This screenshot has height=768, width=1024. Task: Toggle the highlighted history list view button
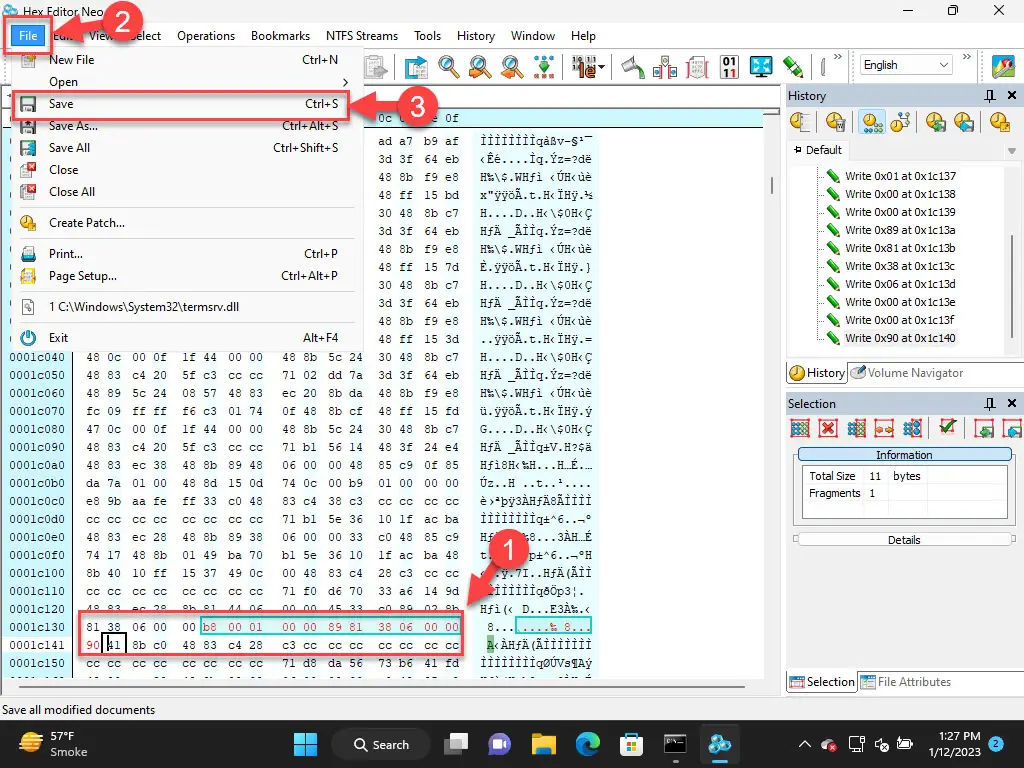pyautogui.click(x=871, y=122)
